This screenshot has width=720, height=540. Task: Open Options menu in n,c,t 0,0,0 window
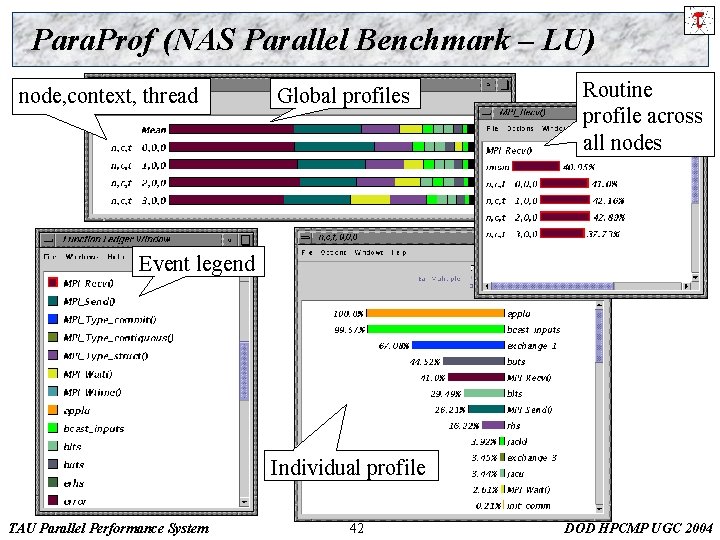pos(333,252)
